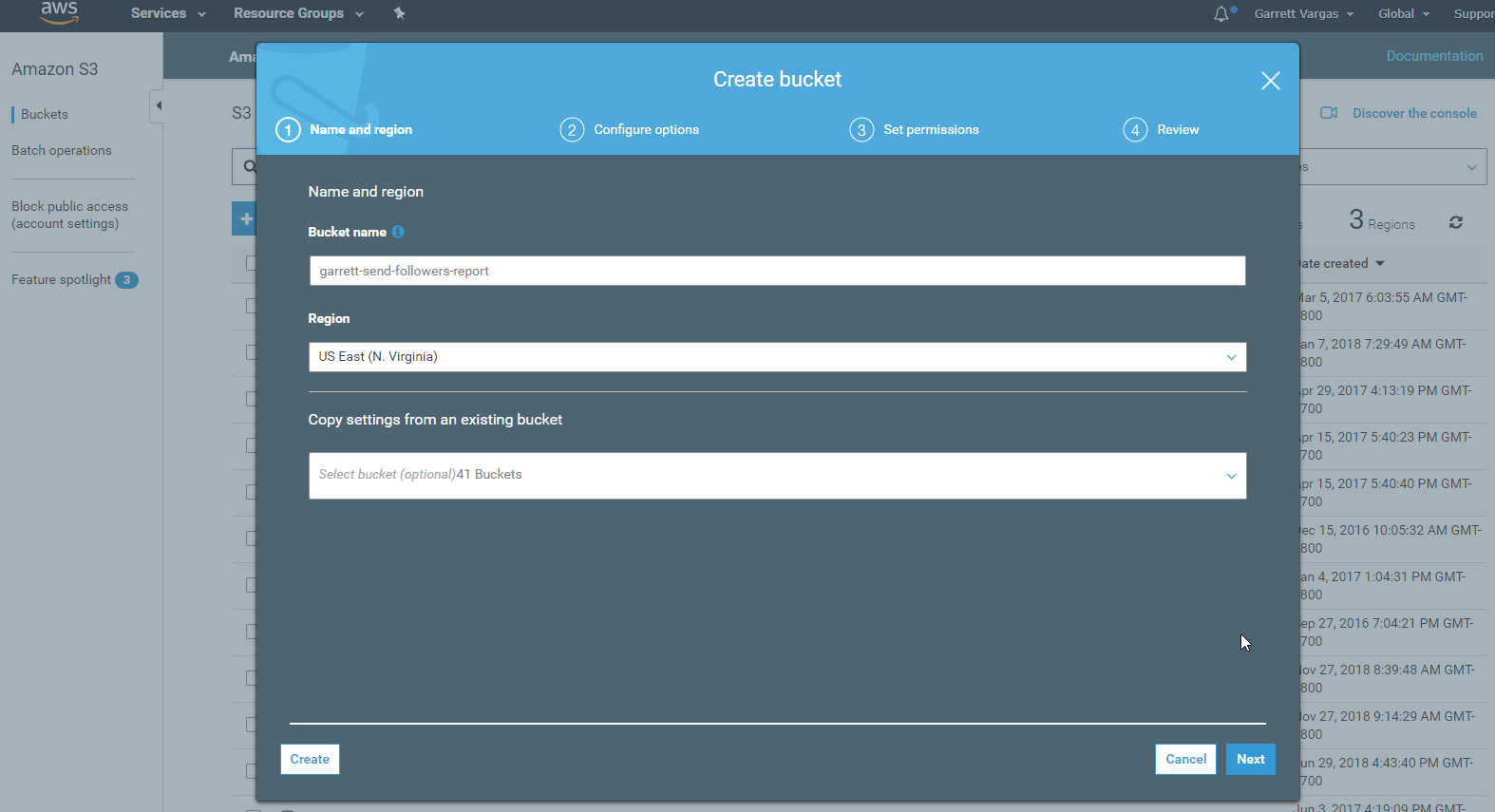The image size is (1495, 812).
Task: Collapse the S3 sidebar with arrow toggle
Action: [x=158, y=105]
